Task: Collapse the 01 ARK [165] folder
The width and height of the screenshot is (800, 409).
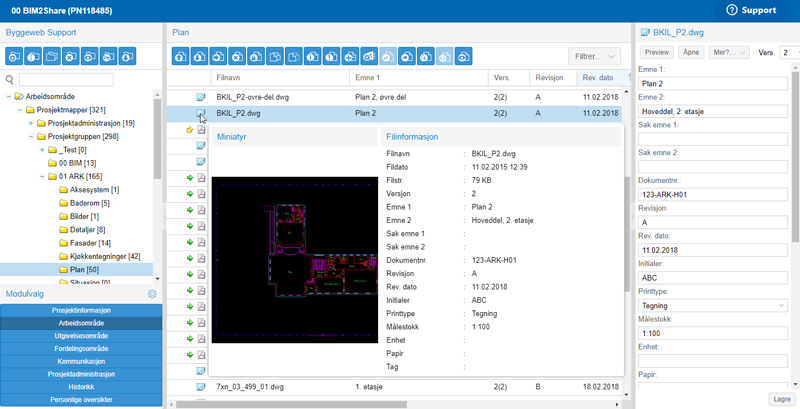Action: [x=42, y=176]
